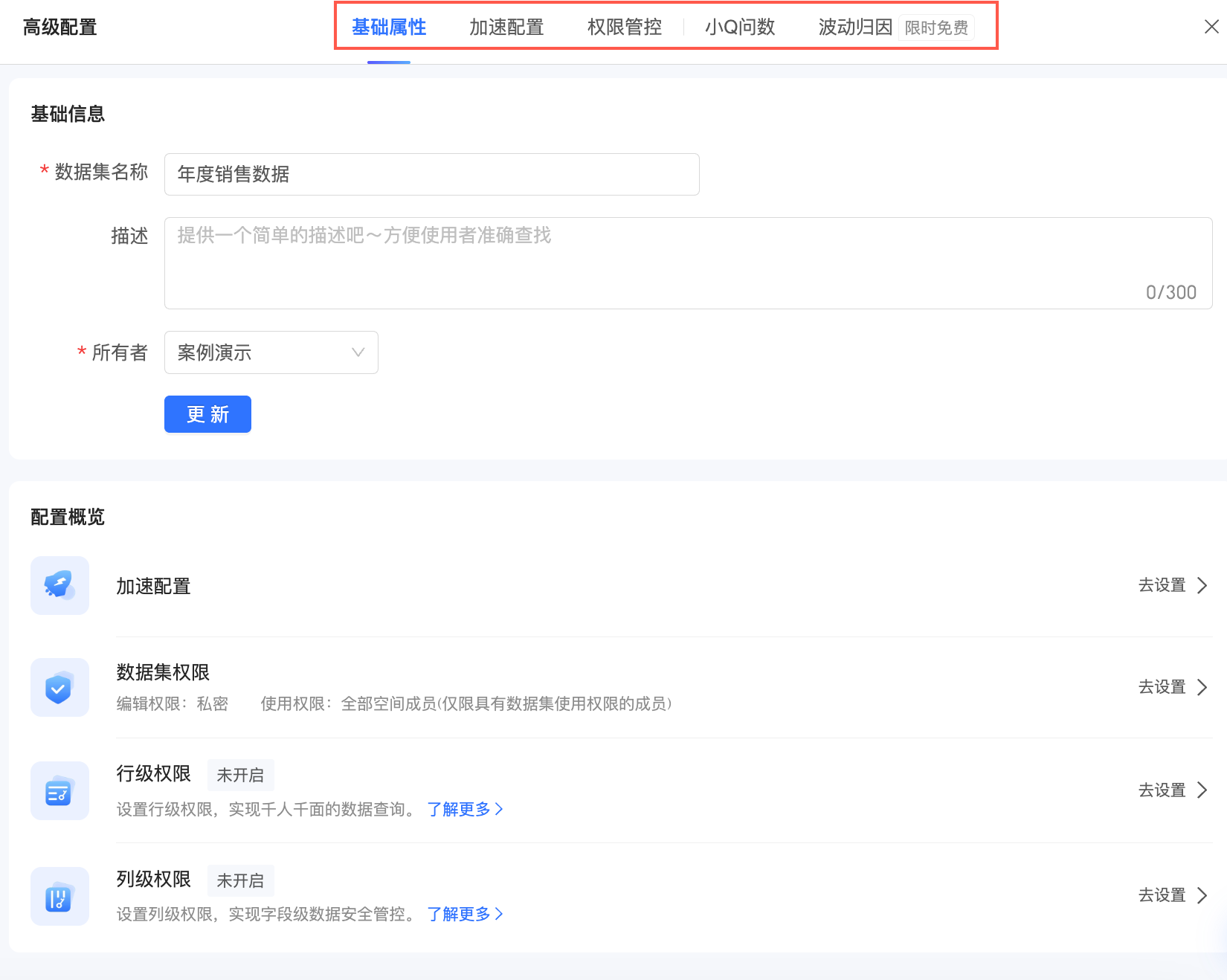Go to settings for 加速配置
Screen dimensions: 1227x980
pos(1173,585)
